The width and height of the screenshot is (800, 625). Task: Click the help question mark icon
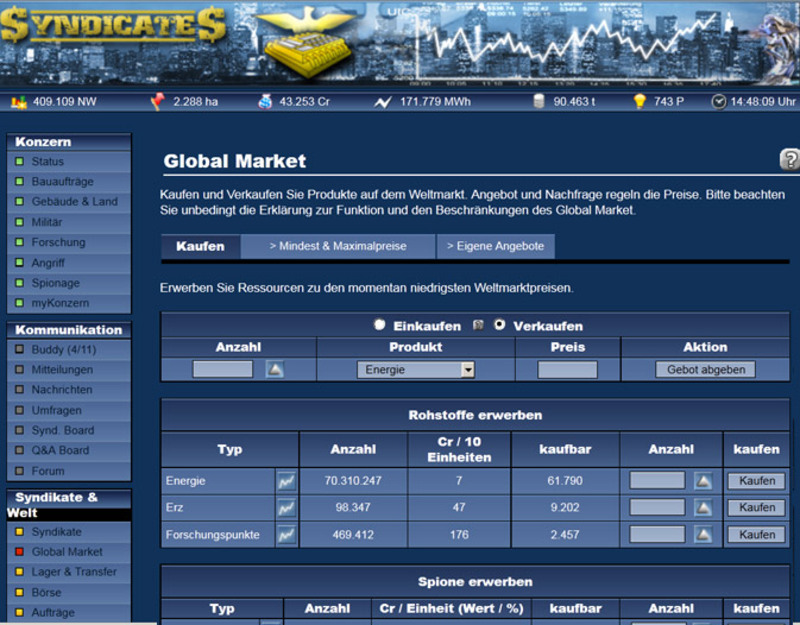[789, 160]
